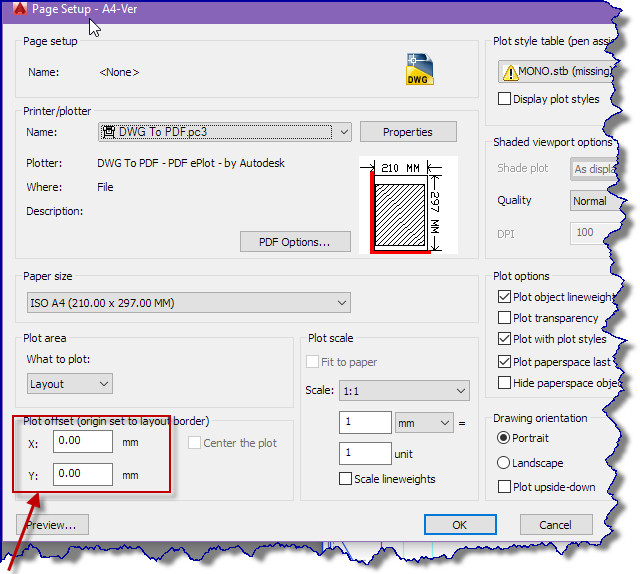Click the 'Shaded viewport options' group label

552,142
